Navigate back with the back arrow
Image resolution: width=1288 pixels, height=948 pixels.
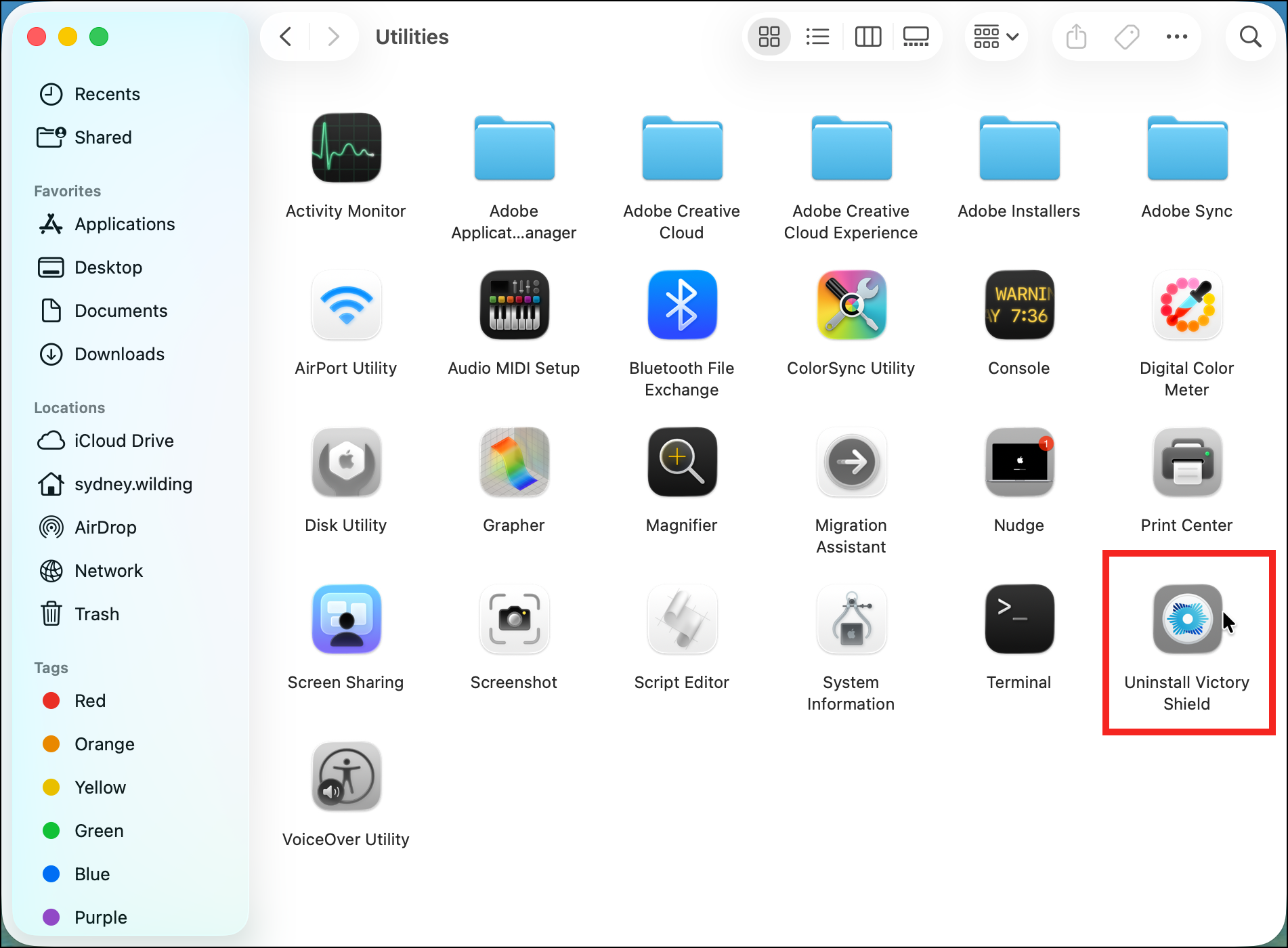285,37
